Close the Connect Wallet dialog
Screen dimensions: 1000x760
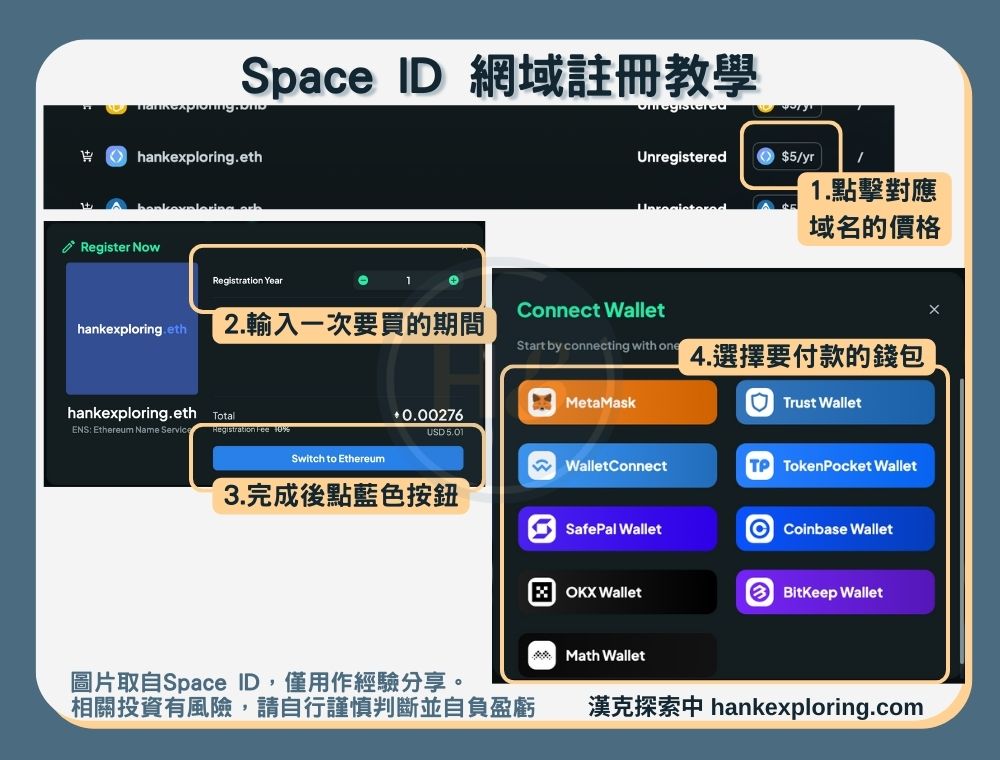(x=934, y=309)
